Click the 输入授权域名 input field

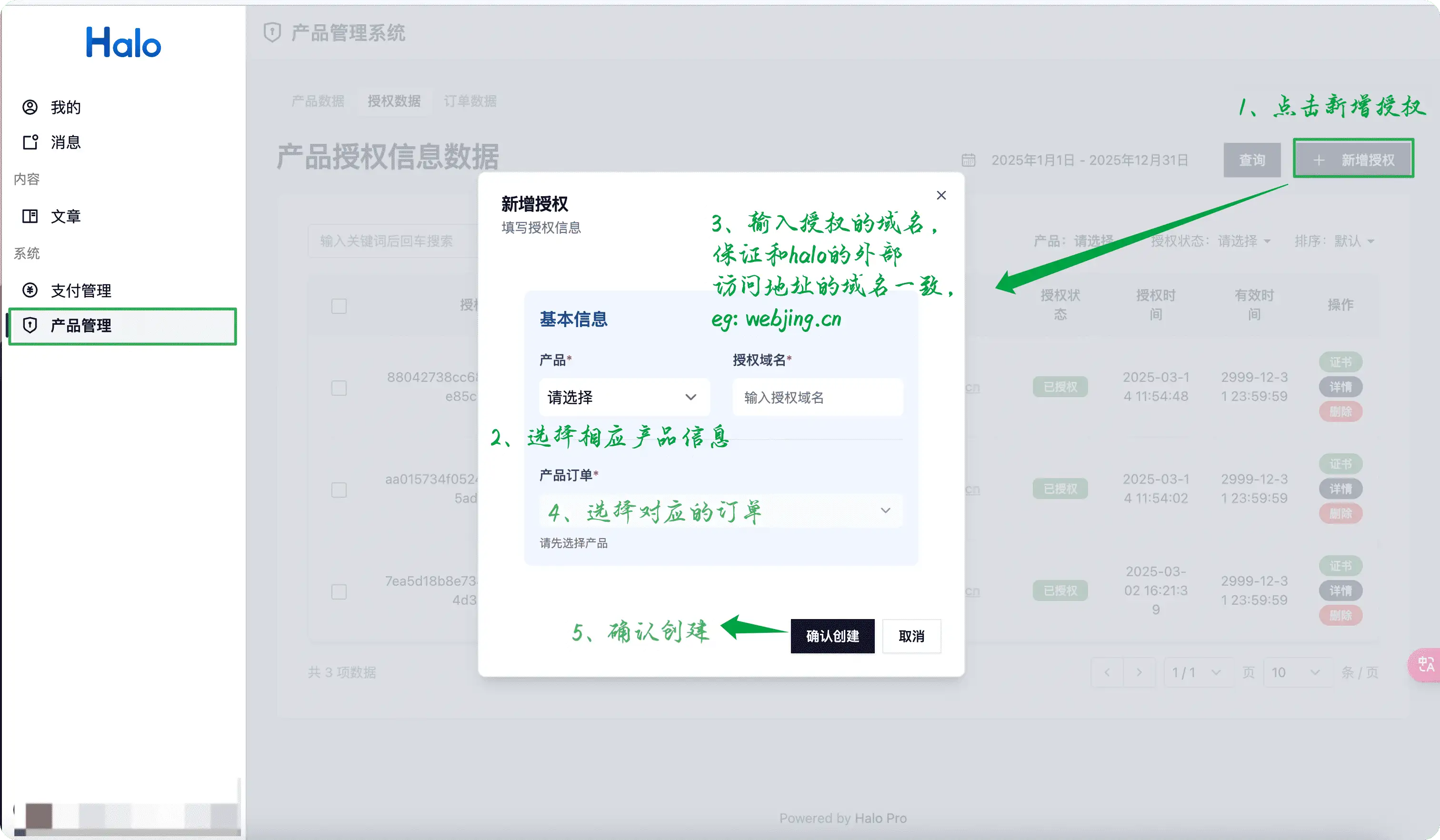point(817,397)
